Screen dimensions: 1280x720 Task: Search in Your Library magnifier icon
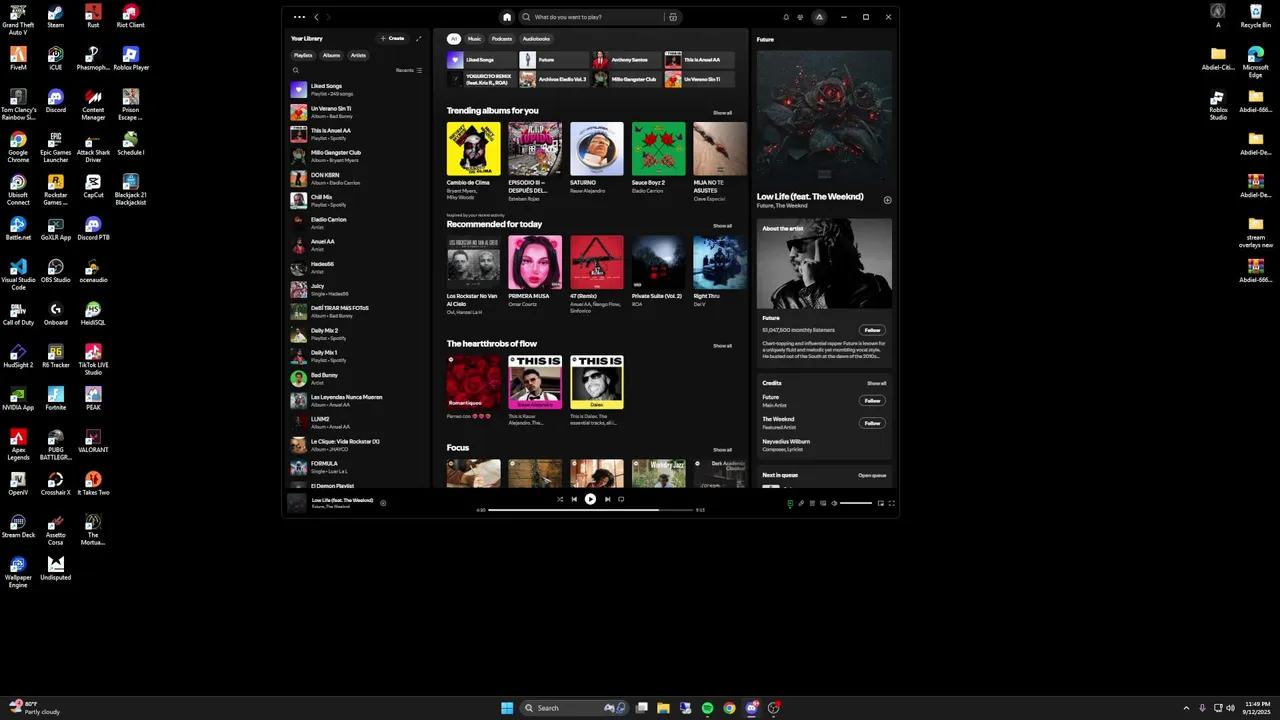coord(296,71)
